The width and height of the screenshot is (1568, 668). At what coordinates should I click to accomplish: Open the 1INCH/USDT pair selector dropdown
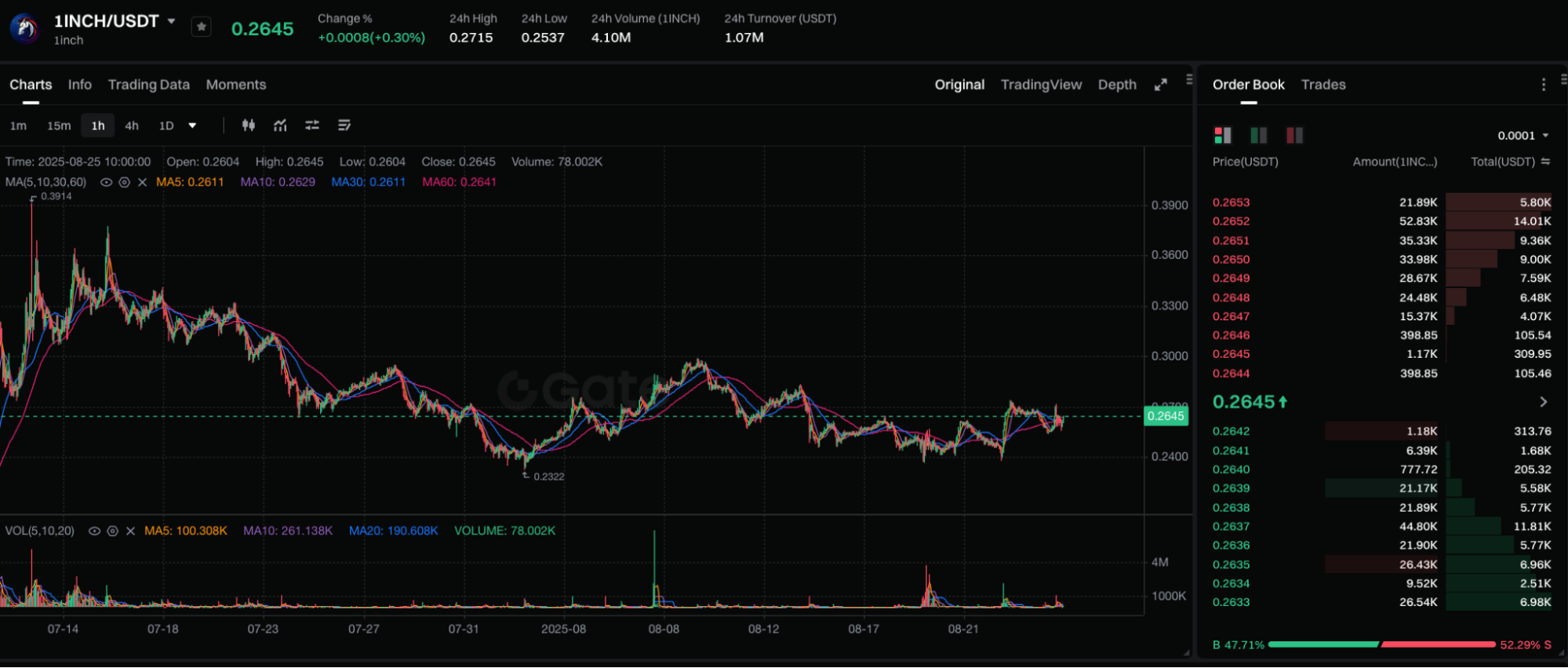point(171,21)
